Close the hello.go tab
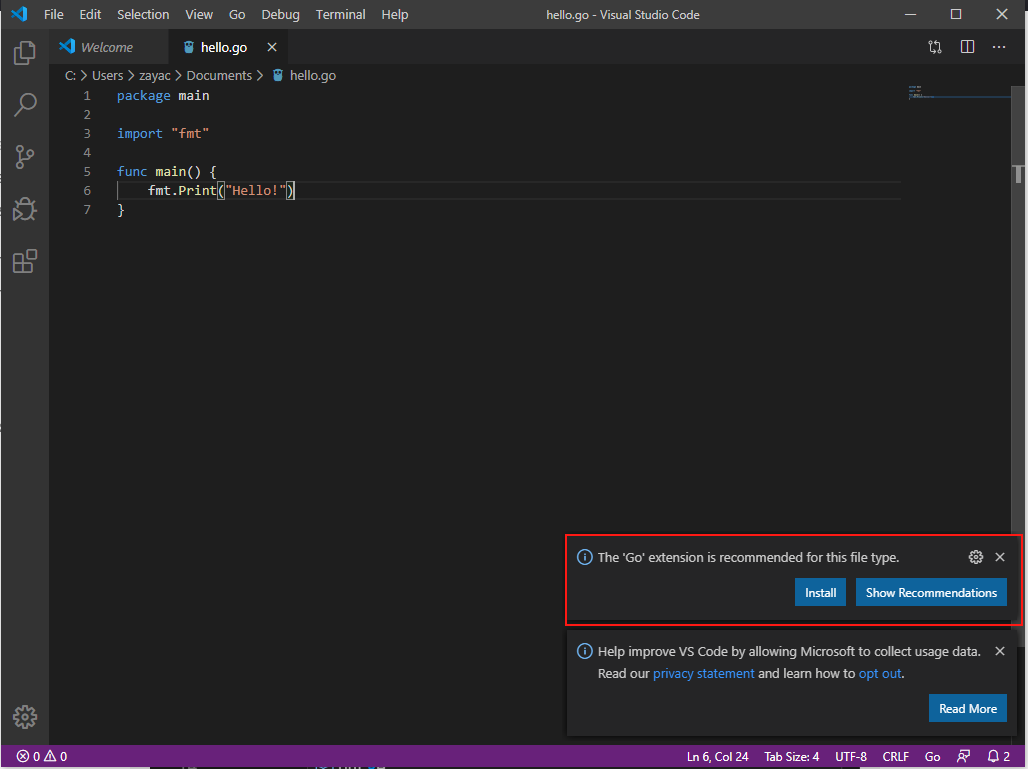 (272, 47)
